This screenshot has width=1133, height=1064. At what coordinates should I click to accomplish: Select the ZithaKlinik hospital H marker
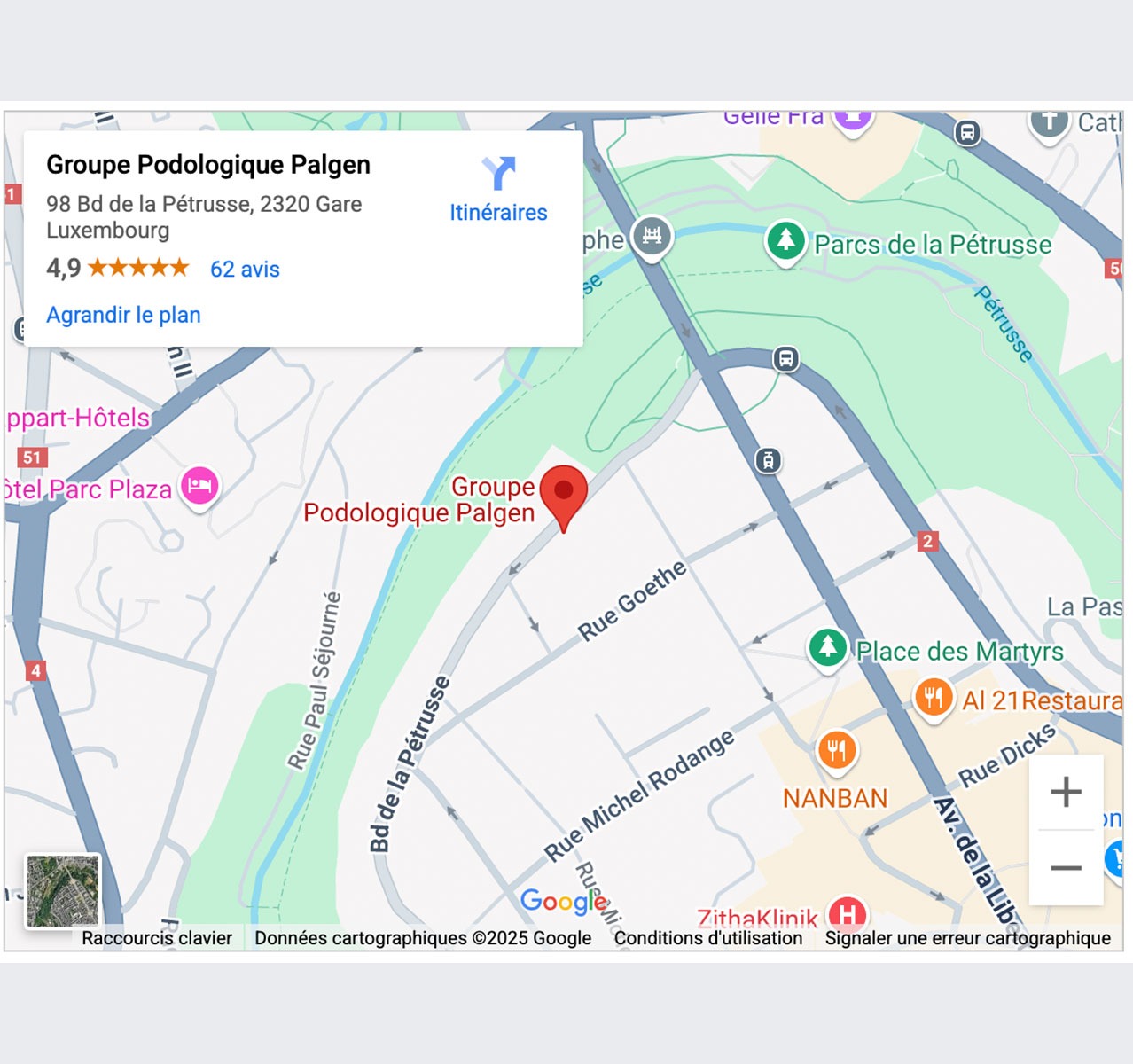tap(847, 912)
